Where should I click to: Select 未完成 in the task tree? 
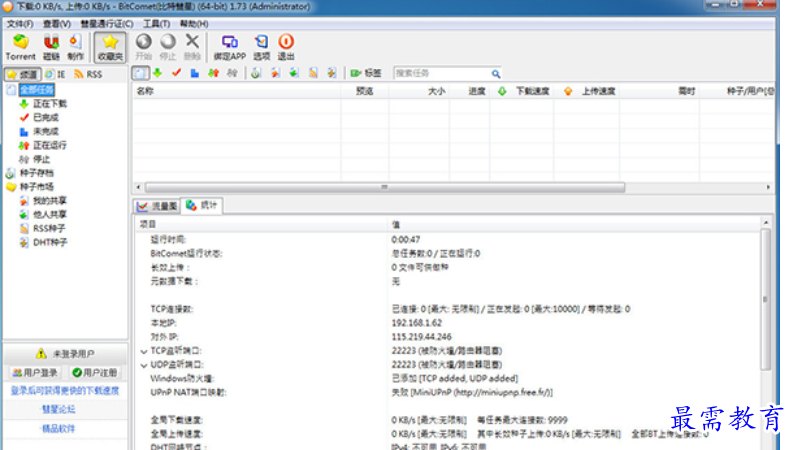point(45,132)
